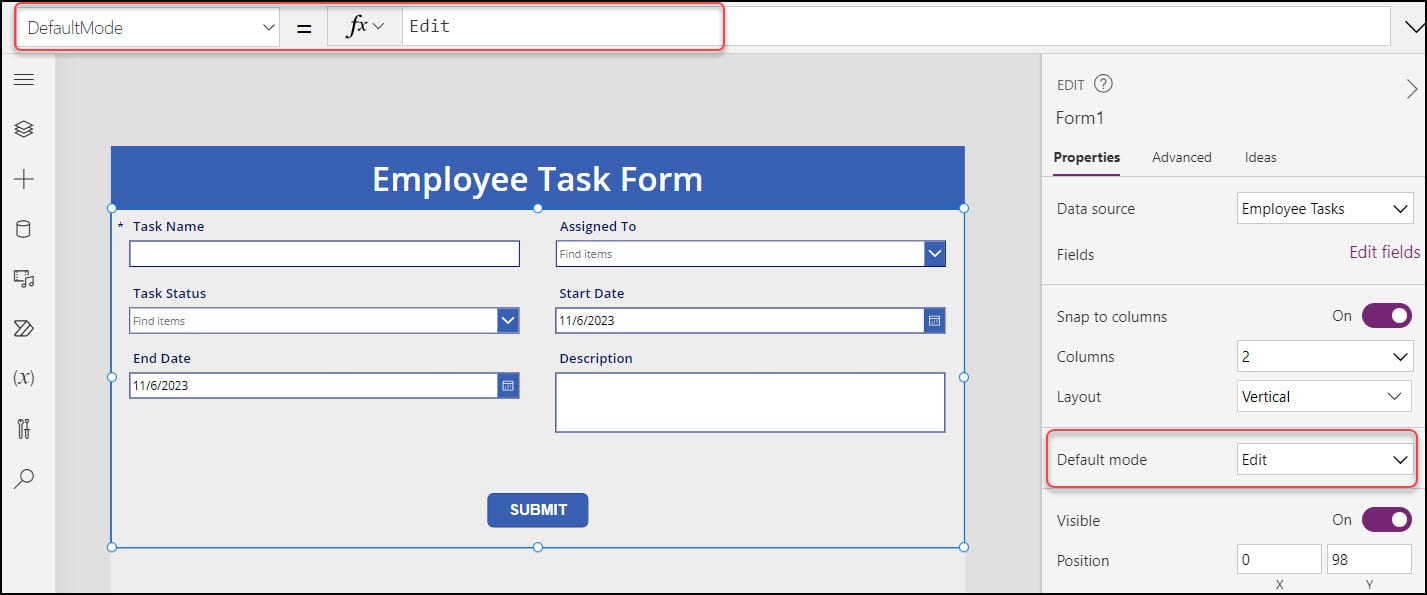Image resolution: width=1427 pixels, height=595 pixels.
Task: Click the Edit fields link
Action: [x=1384, y=252]
